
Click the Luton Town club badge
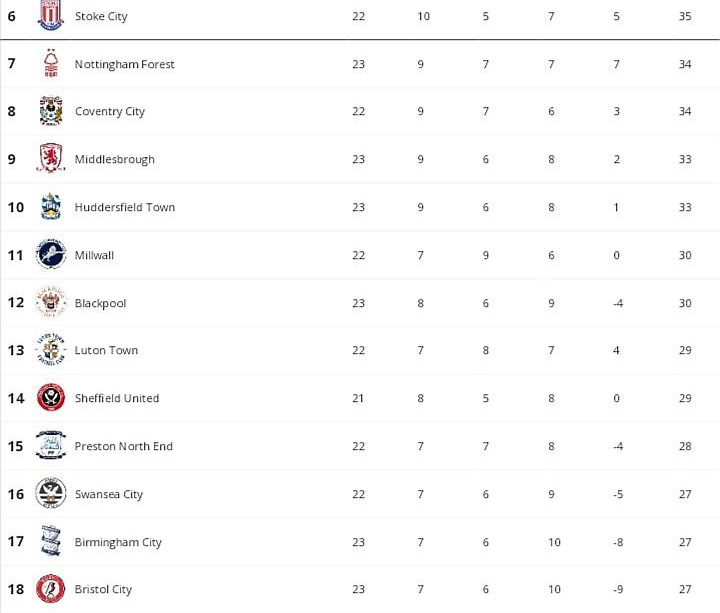click(x=50, y=350)
